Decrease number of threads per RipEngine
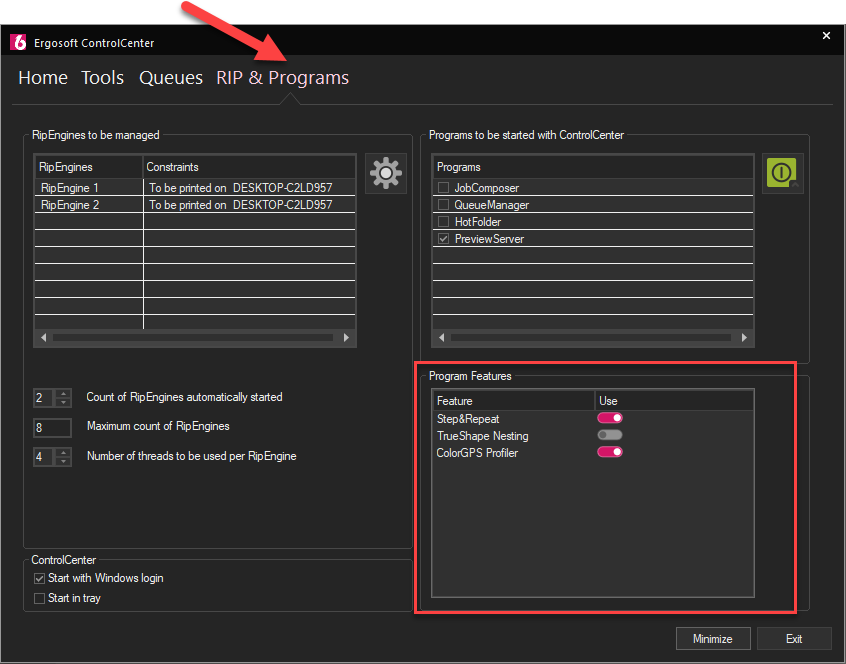846x664 pixels. coord(64,462)
